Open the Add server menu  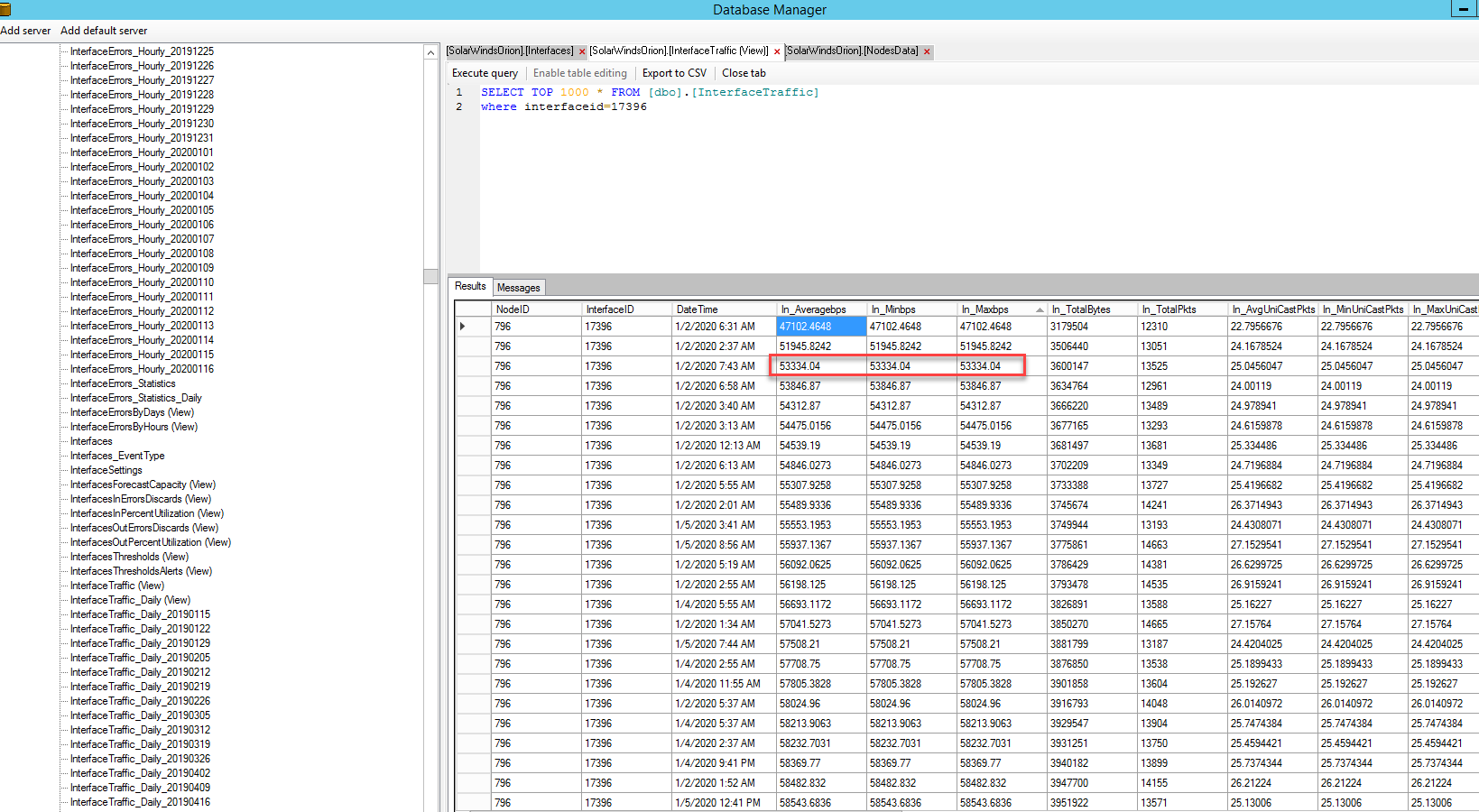pos(25,31)
